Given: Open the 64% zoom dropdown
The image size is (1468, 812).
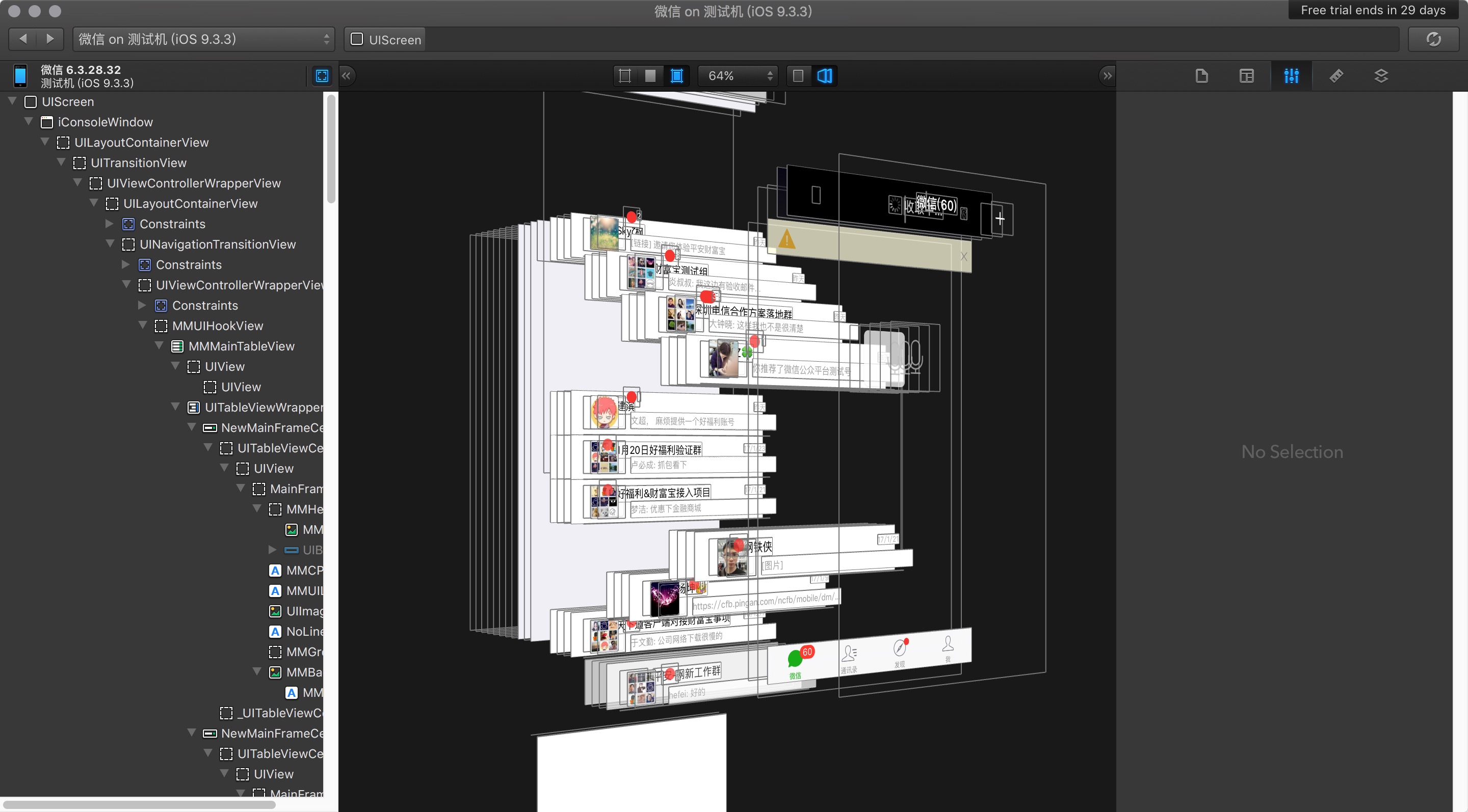Looking at the screenshot, I should (x=739, y=76).
